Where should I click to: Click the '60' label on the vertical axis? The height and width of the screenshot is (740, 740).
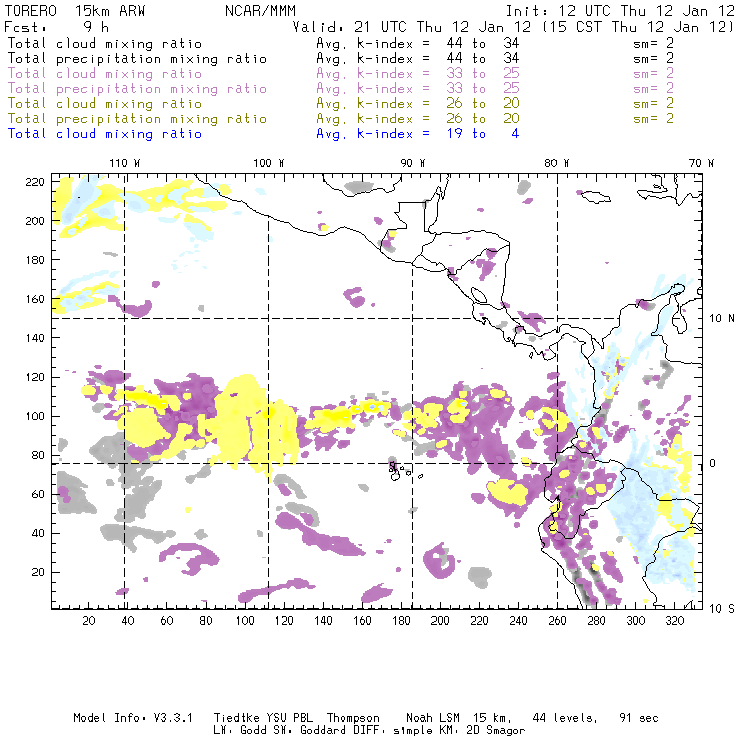pyautogui.click(x=38, y=494)
